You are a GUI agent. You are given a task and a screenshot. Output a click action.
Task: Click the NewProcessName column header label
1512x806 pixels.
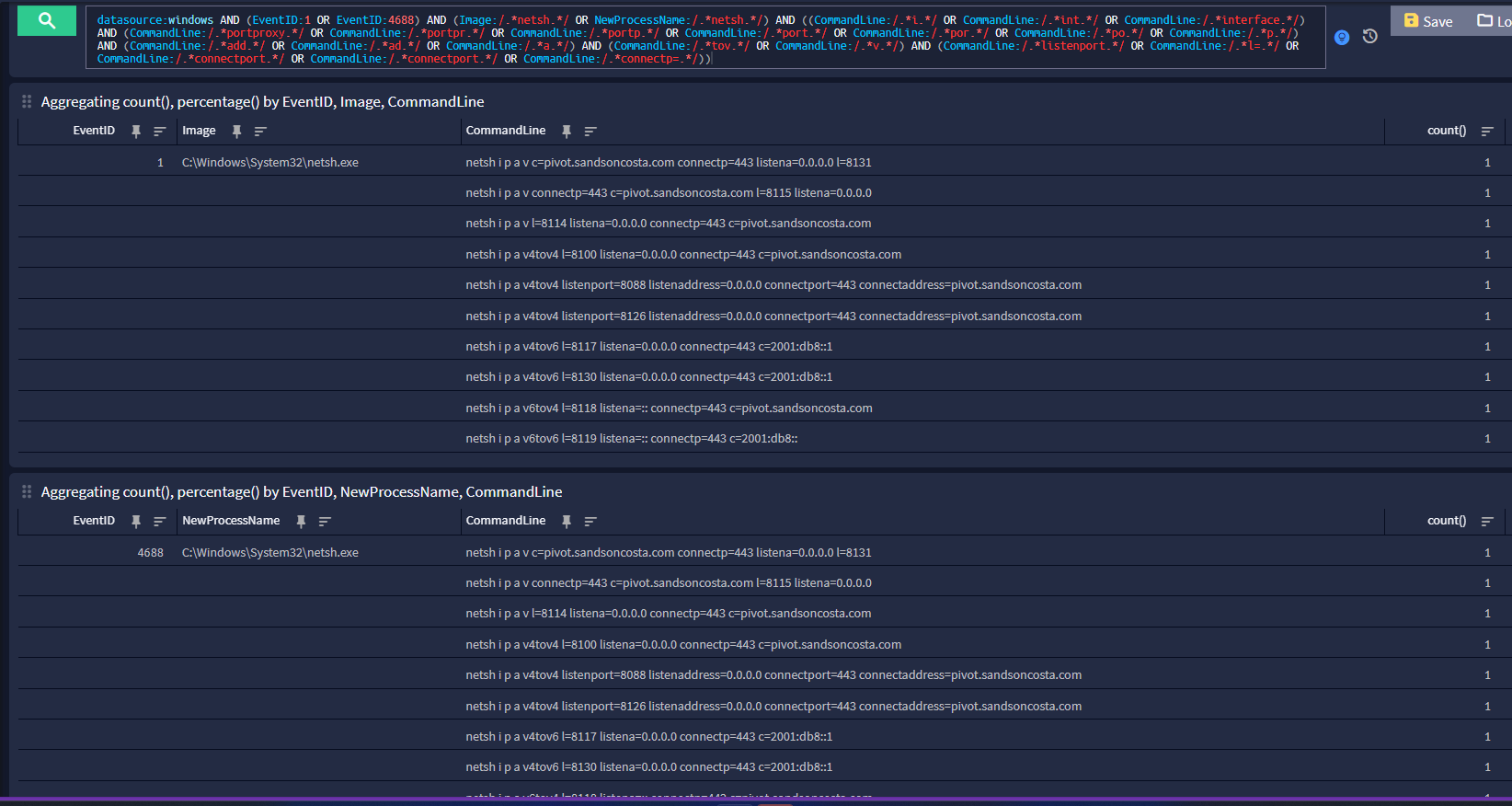coord(231,521)
